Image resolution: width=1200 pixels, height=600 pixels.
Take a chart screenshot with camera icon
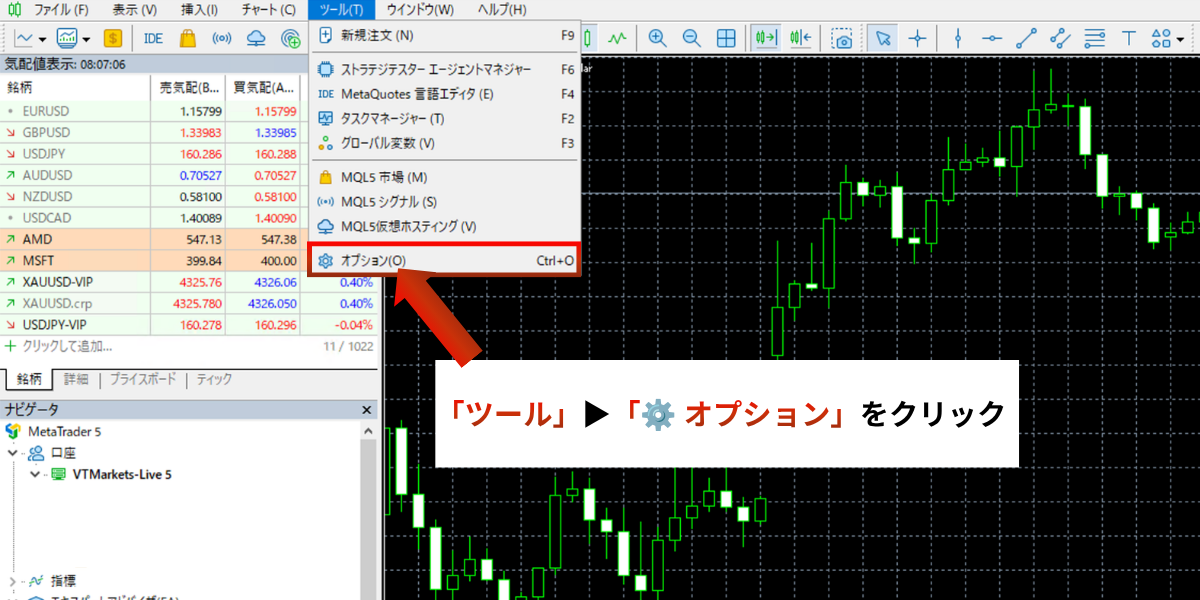point(843,39)
